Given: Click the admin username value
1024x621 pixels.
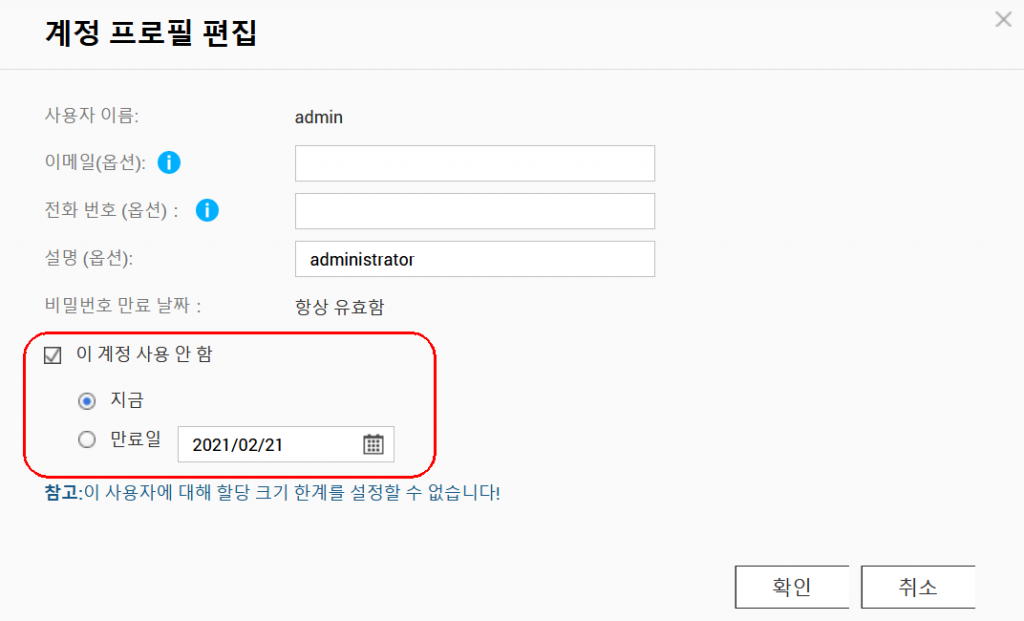Looking at the screenshot, I should tap(319, 117).
